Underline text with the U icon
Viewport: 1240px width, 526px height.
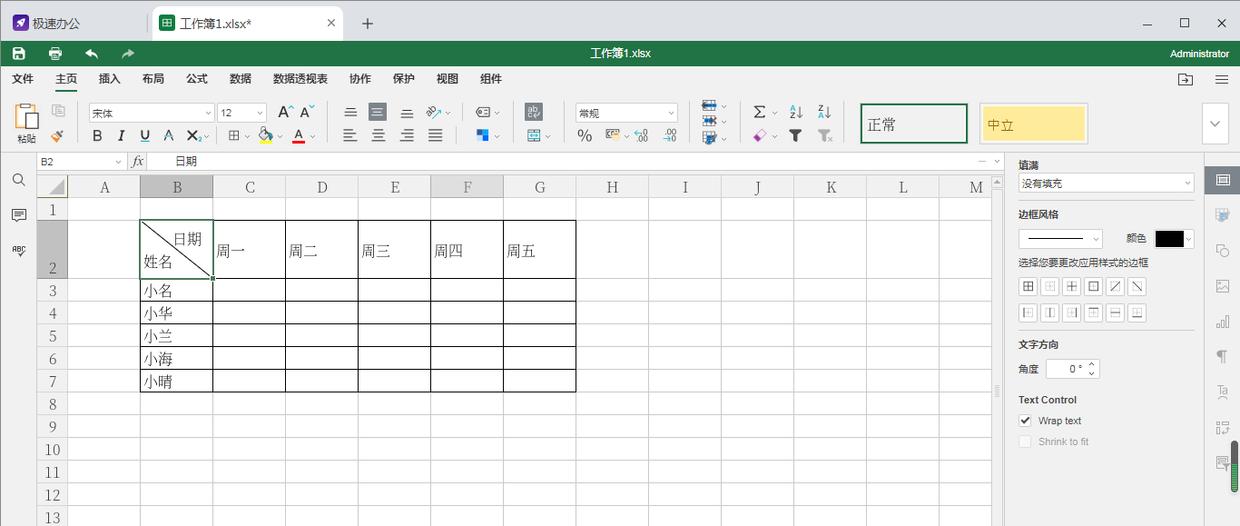click(x=145, y=136)
